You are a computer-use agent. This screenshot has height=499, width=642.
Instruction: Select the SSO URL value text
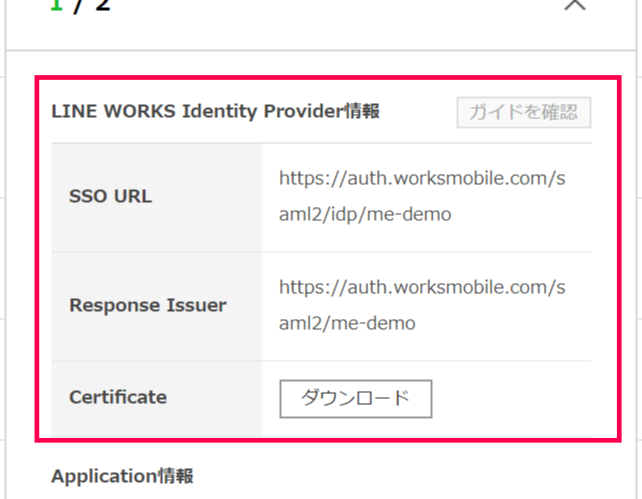point(422,196)
